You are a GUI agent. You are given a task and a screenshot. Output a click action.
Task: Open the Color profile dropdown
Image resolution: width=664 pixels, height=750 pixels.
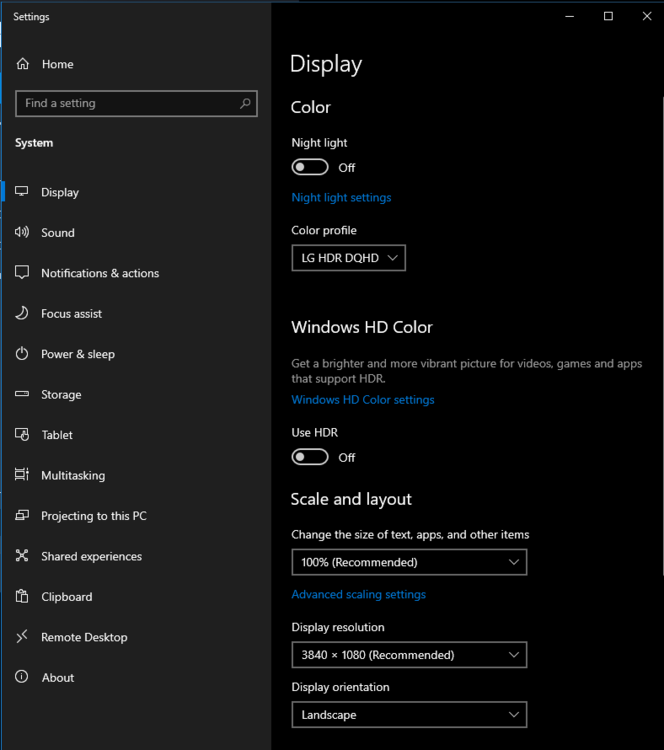point(348,258)
